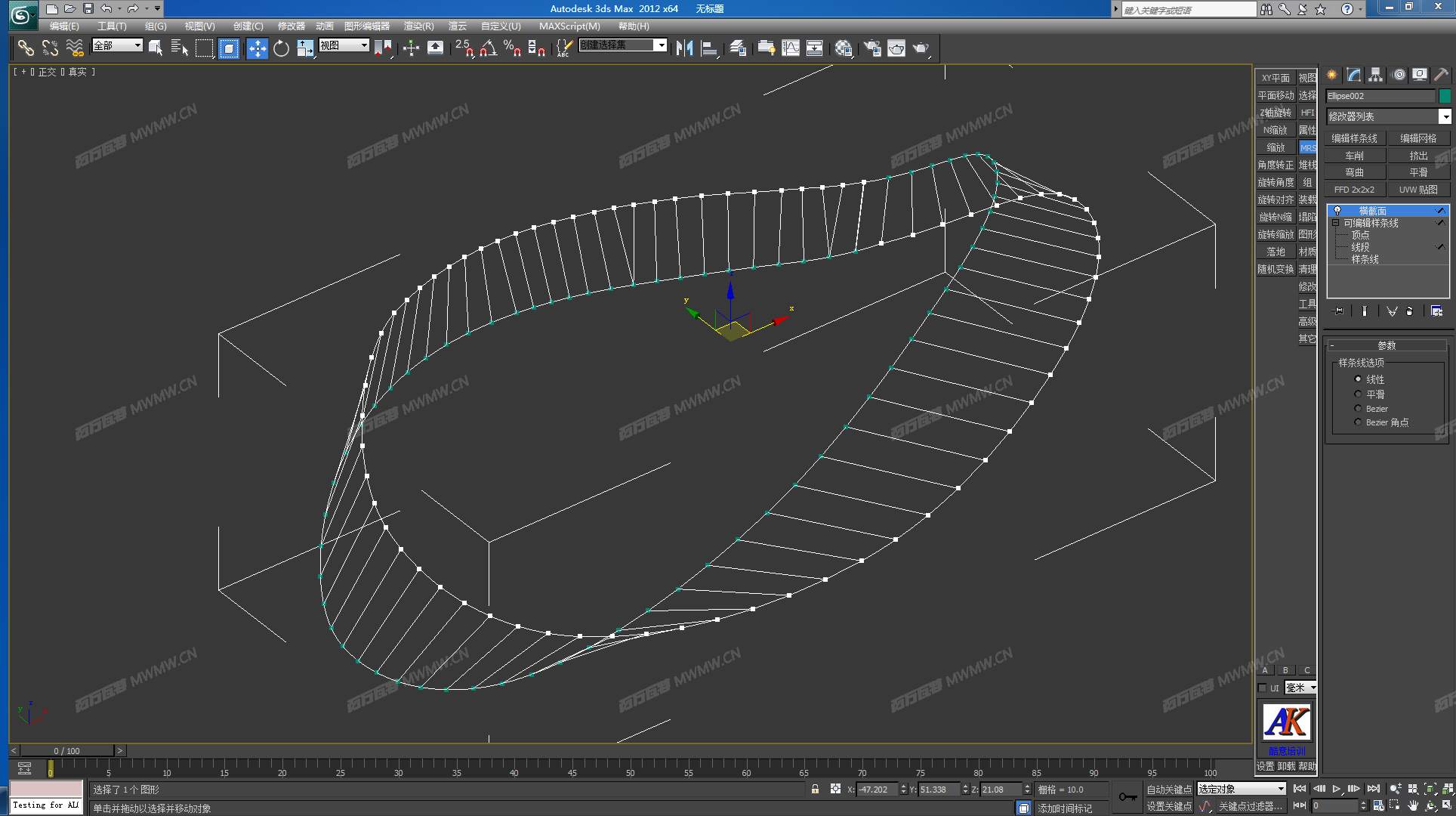Open the 帮助(H) menu
This screenshot has height=816, width=1456.
coord(634,26)
